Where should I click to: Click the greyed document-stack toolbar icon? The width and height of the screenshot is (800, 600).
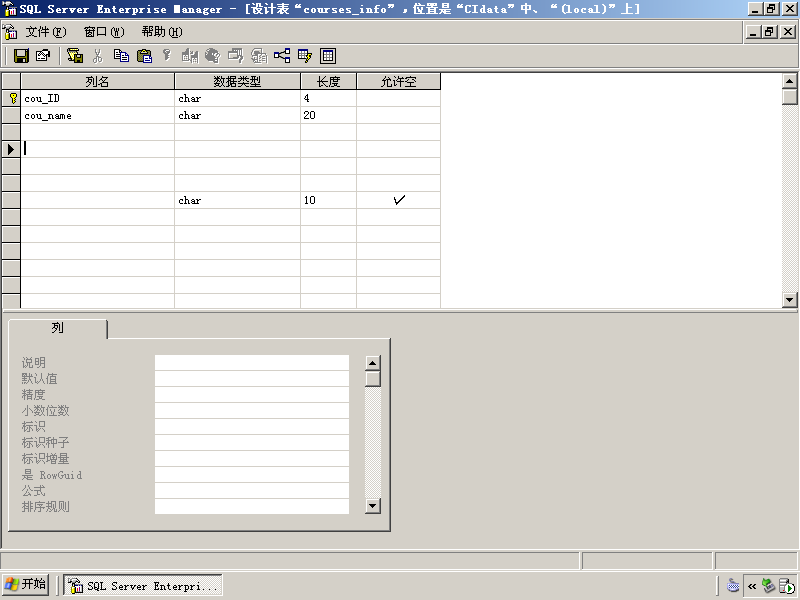point(259,56)
